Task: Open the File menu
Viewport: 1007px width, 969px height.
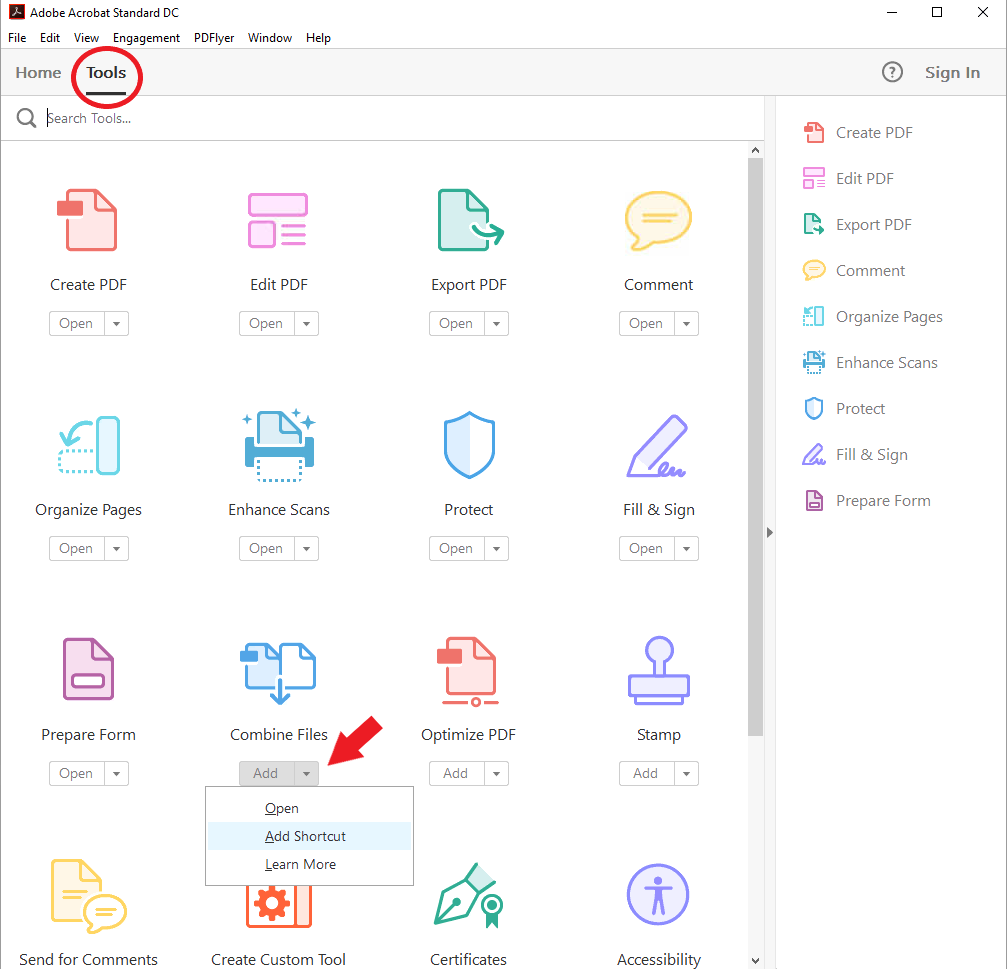Action: 17,38
